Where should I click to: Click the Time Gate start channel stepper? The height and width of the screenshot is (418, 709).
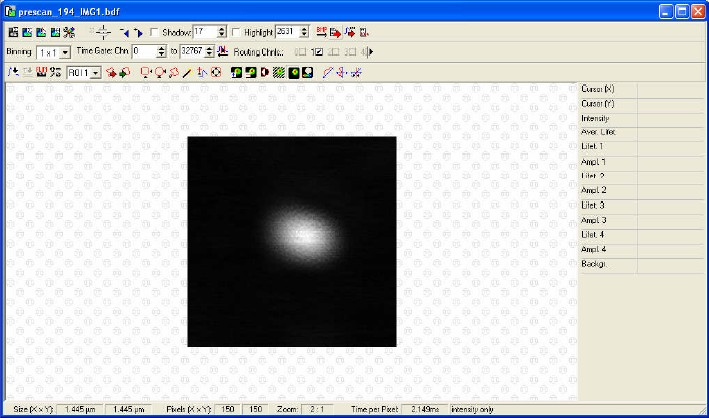[x=162, y=52]
